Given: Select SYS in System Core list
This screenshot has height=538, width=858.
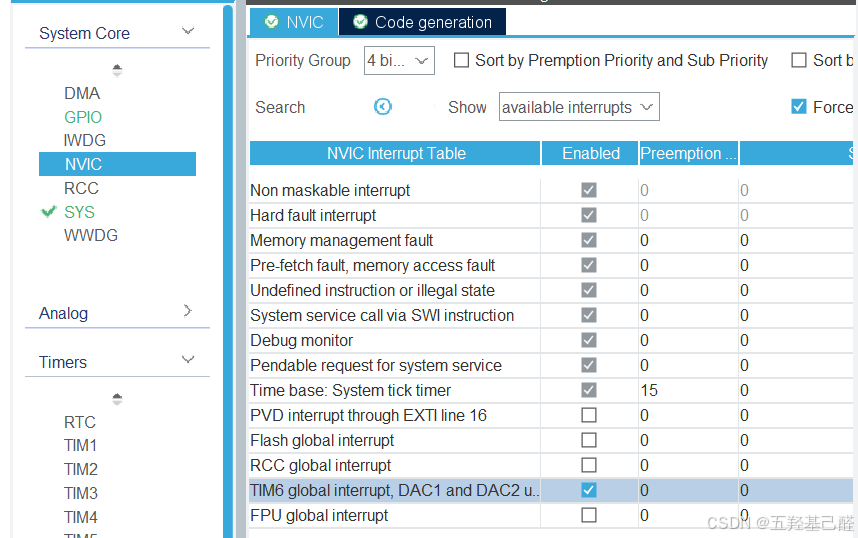Looking at the screenshot, I should [x=79, y=212].
